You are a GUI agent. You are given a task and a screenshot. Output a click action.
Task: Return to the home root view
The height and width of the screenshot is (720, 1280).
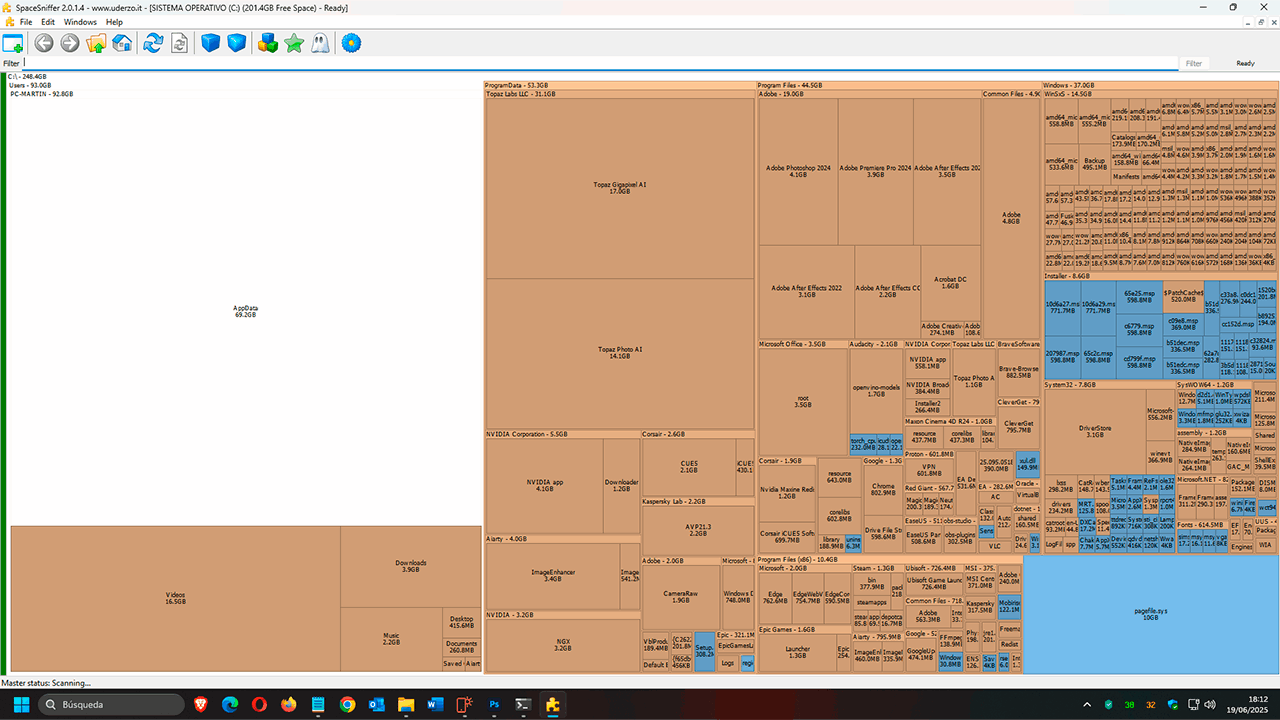pos(122,43)
